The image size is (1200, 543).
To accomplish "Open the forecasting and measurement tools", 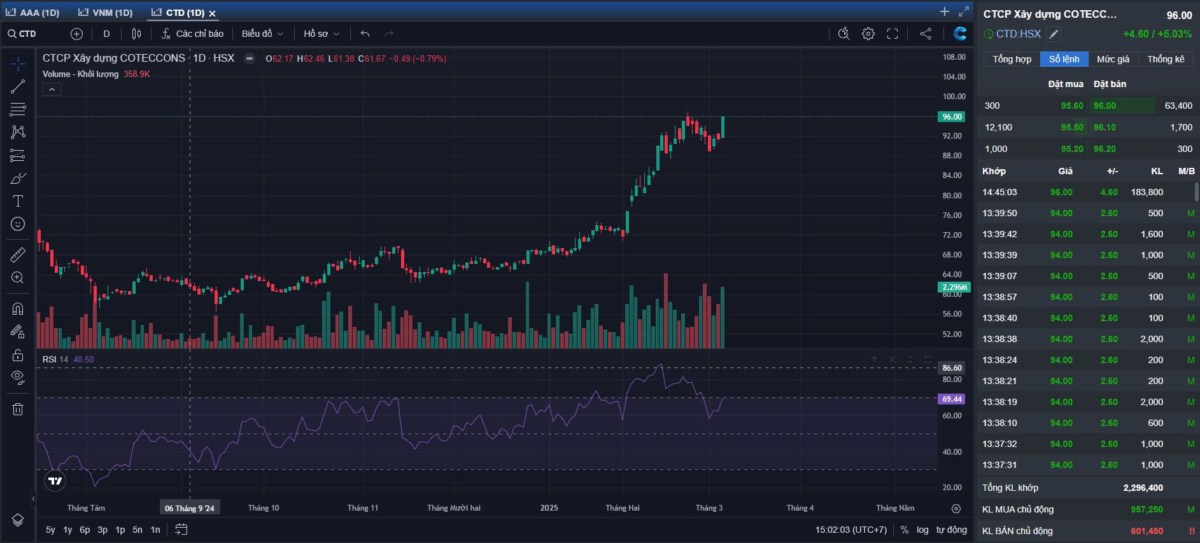I will [18, 155].
